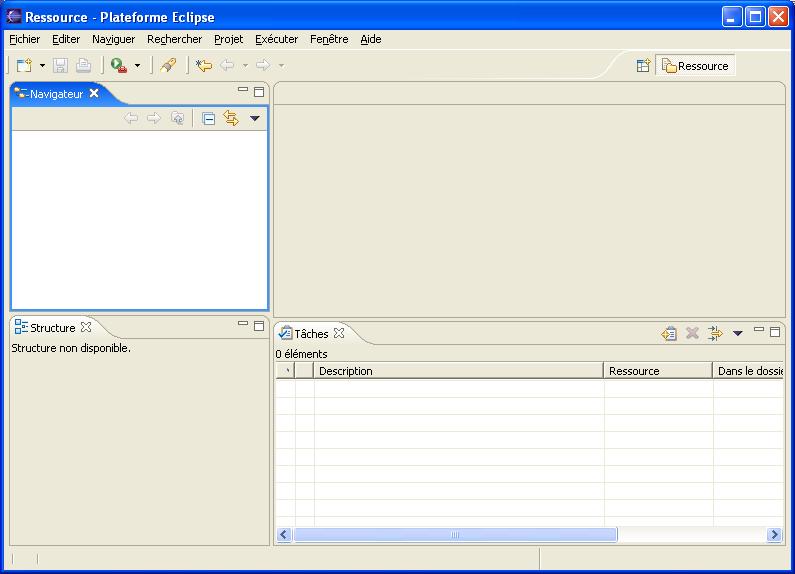This screenshot has width=795, height=574.
Task: Expand the External Tools dropdown arrow
Action: pyautogui.click(x=137, y=65)
